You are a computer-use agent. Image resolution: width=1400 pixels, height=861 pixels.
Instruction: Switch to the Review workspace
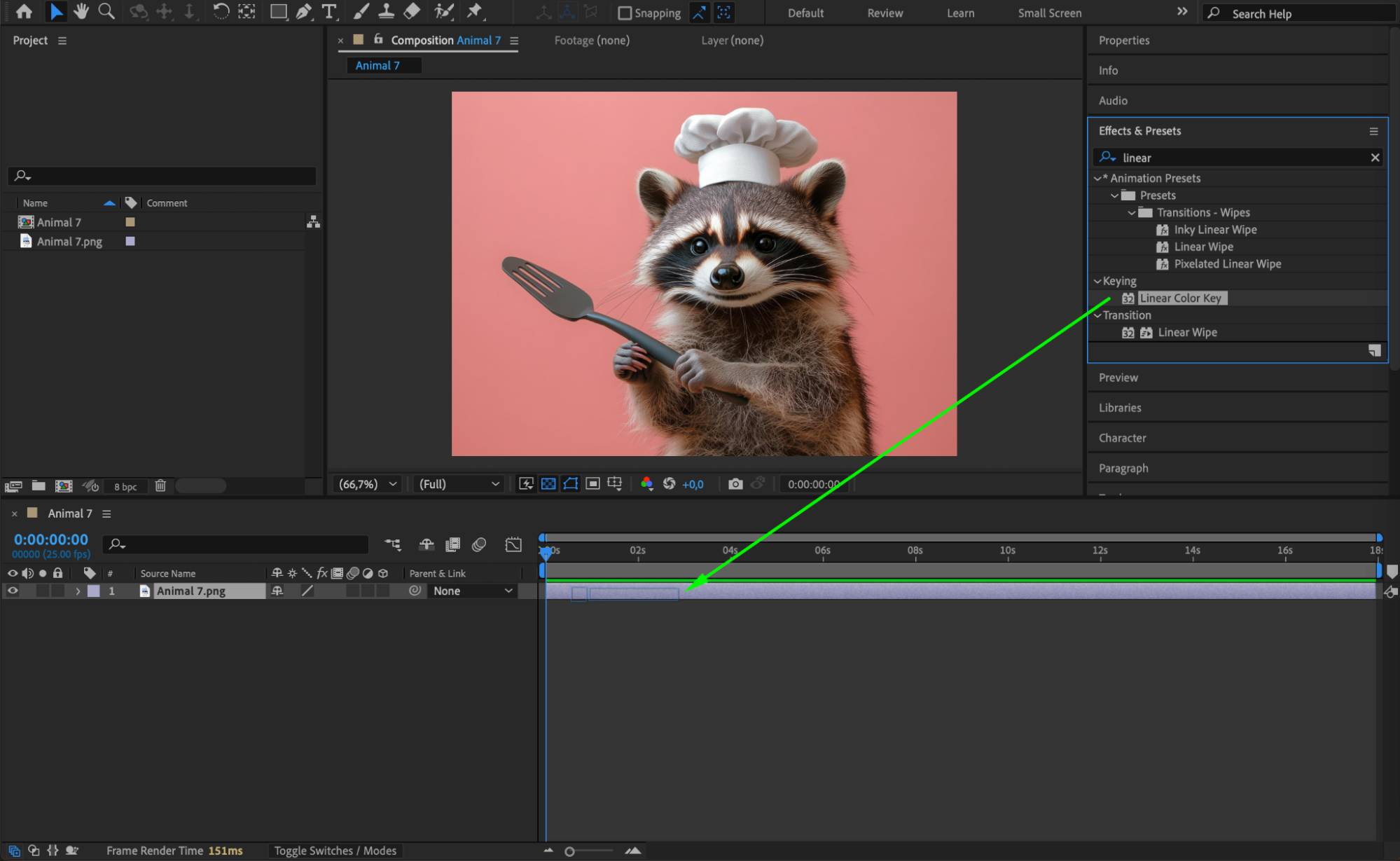(885, 13)
